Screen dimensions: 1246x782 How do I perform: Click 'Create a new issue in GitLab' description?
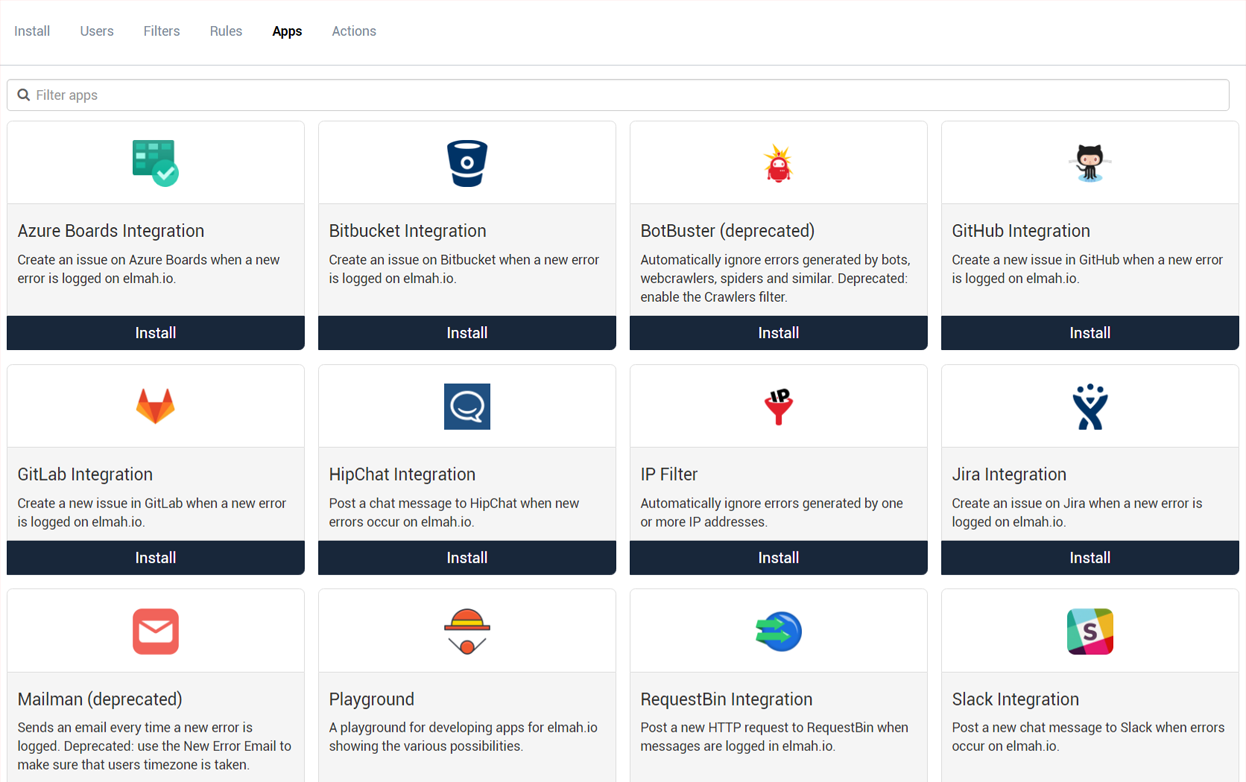click(152, 512)
